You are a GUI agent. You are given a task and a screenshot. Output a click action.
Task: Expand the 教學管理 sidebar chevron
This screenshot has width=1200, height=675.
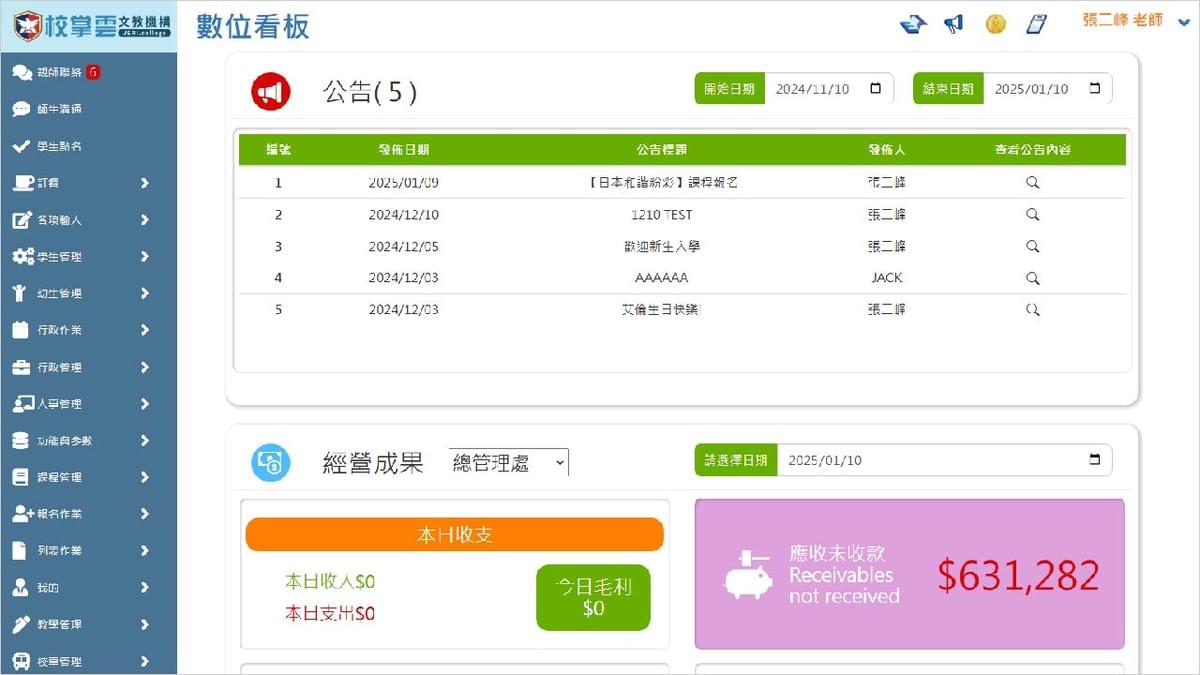click(145, 624)
